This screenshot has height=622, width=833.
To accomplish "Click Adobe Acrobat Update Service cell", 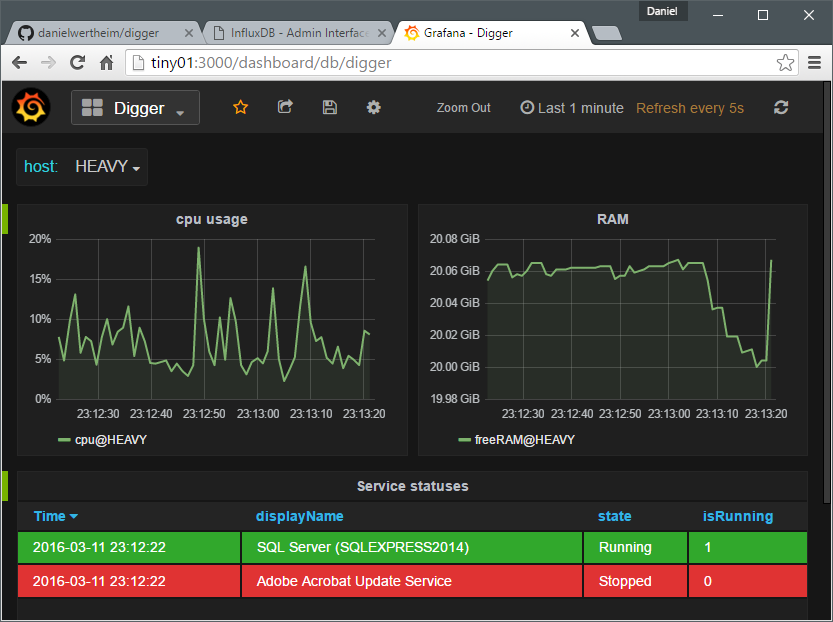I will (x=412, y=581).
